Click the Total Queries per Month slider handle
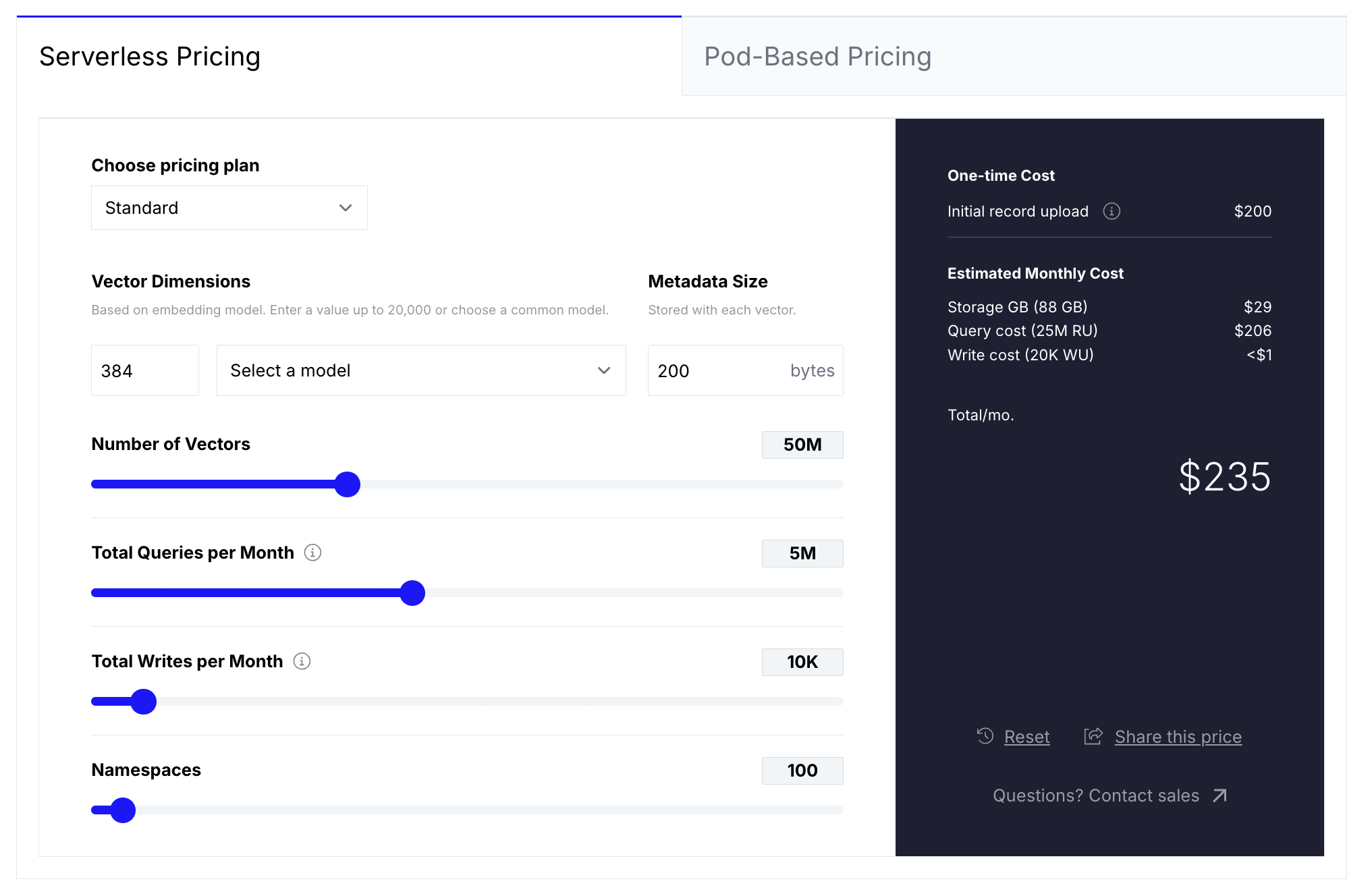 (x=412, y=593)
